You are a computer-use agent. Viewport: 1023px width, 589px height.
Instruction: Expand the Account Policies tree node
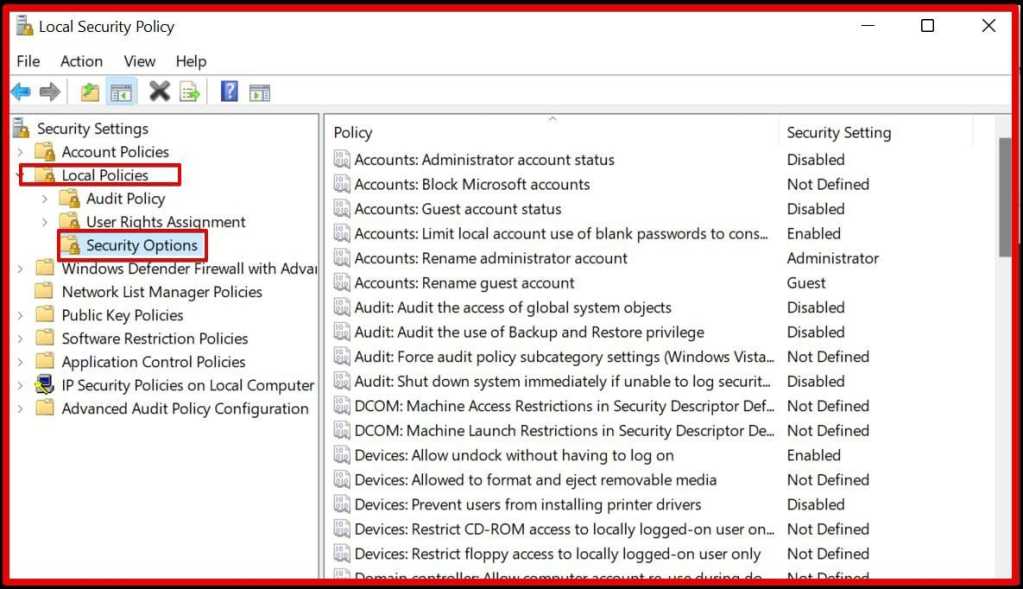pos(20,152)
